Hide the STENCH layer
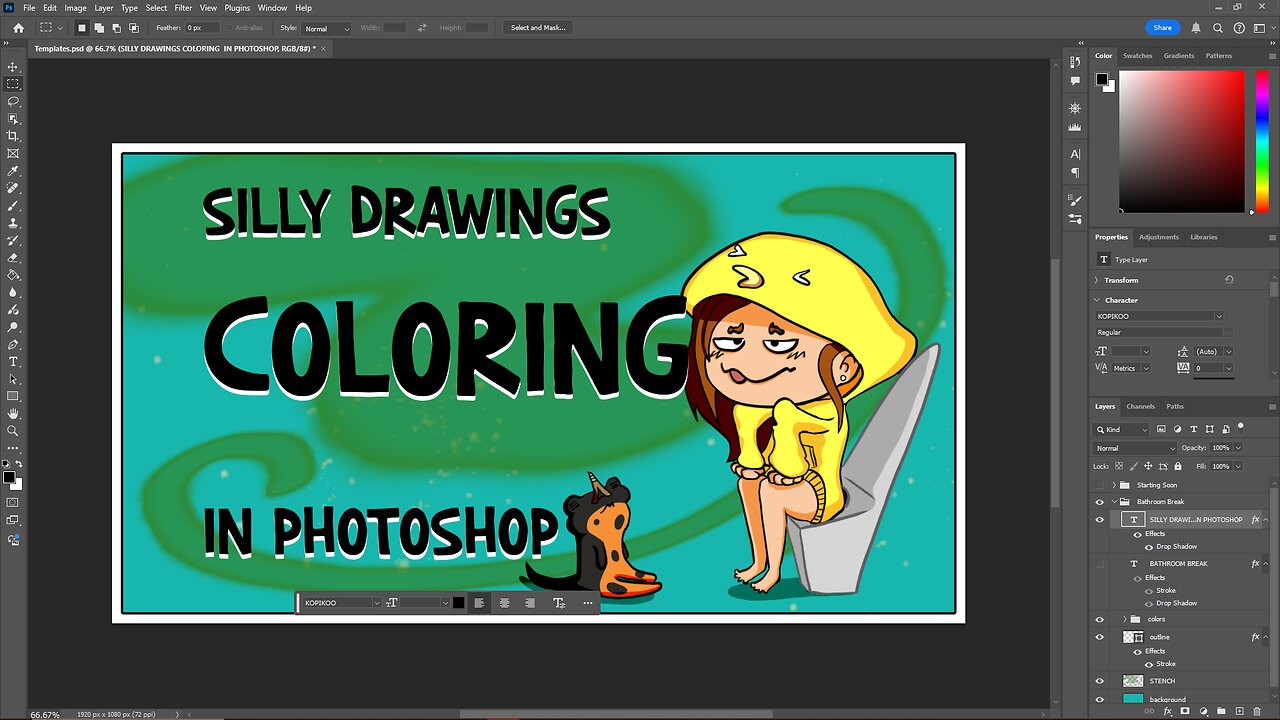This screenshot has width=1280, height=720. (x=1100, y=681)
